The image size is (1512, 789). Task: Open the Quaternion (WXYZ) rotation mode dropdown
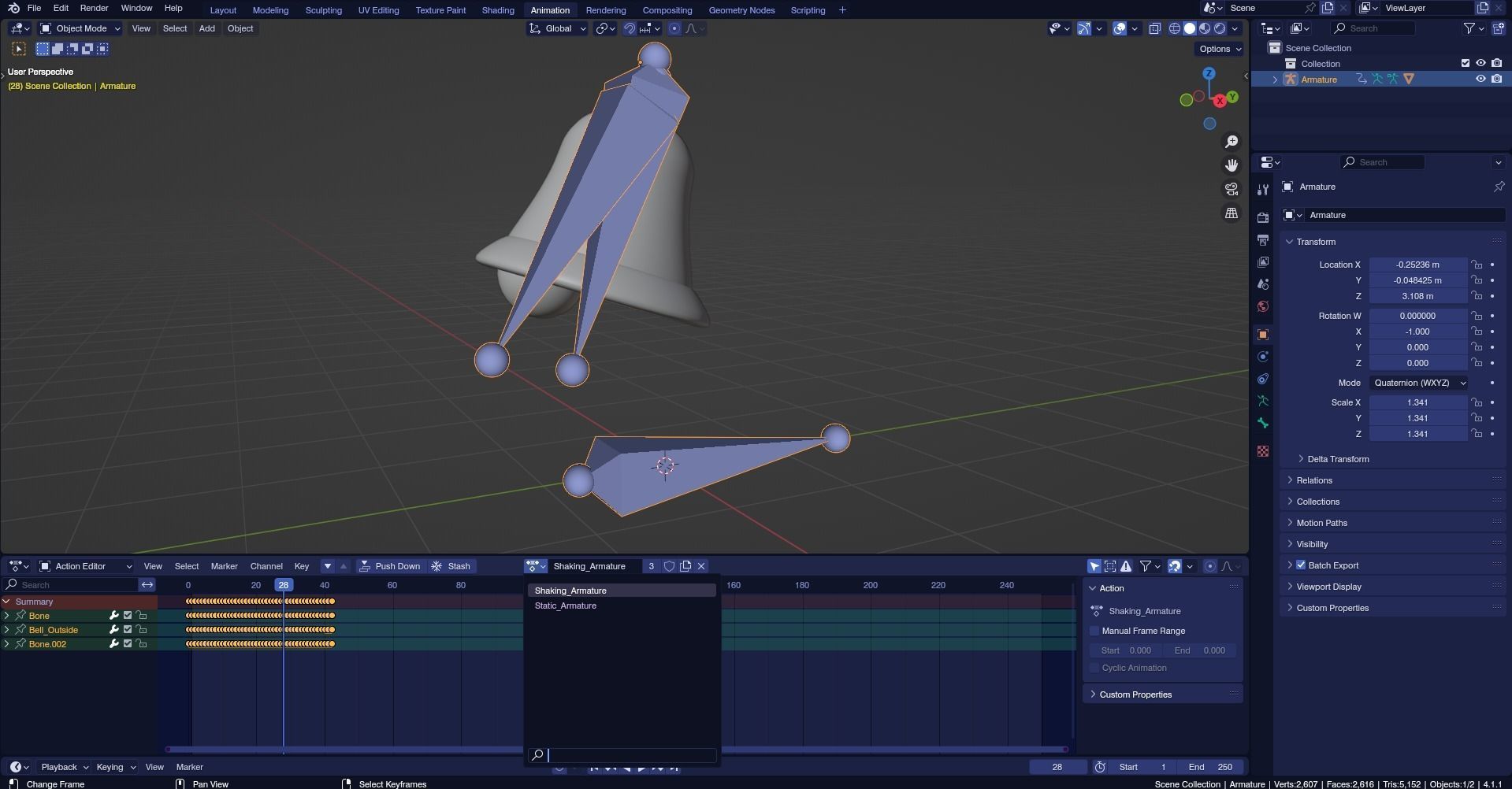point(1418,383)
